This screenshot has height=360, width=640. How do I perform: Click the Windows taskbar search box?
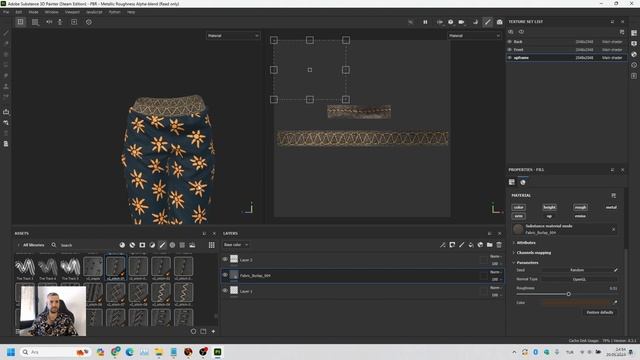point(55,352)
